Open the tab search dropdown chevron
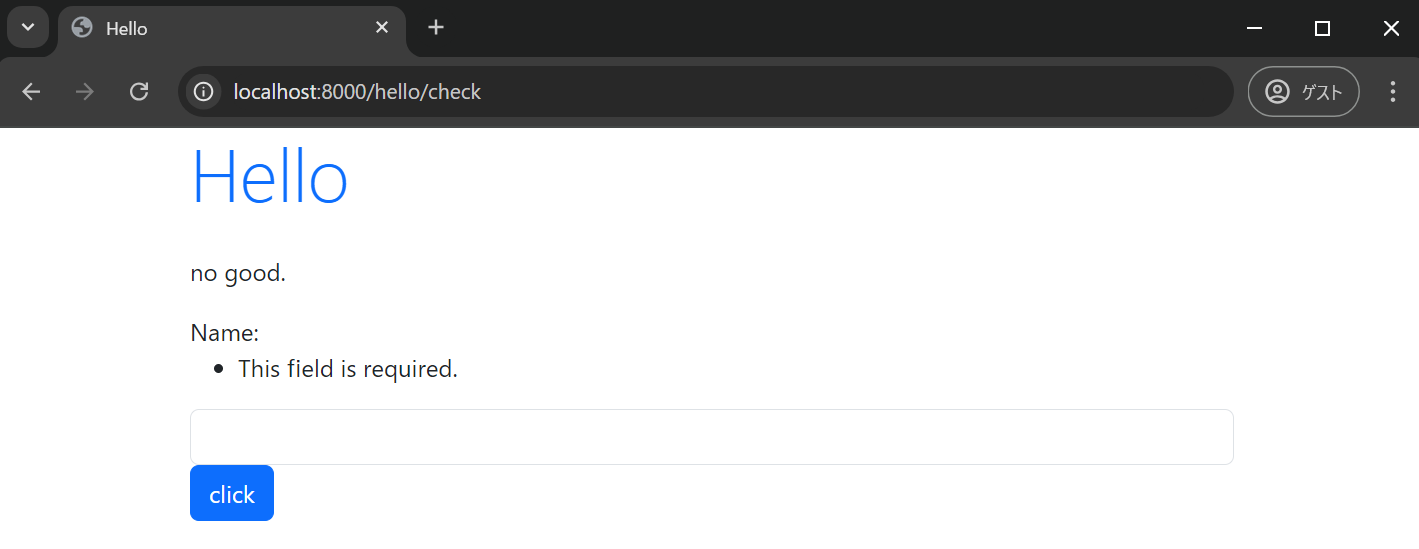This screenshot has width=1419, height=549. pos(28,27)
